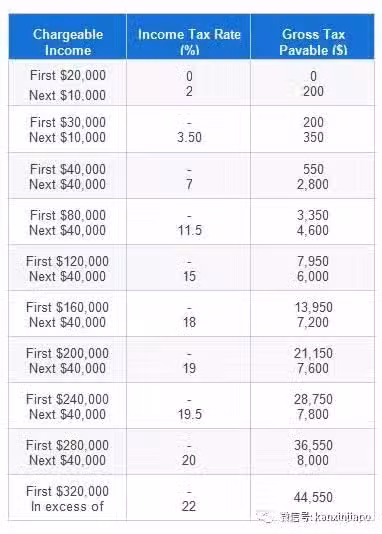Viewport: 382px width, 534px height.
Task: Select the First $20,000 income cell
Action: (68, 75)
